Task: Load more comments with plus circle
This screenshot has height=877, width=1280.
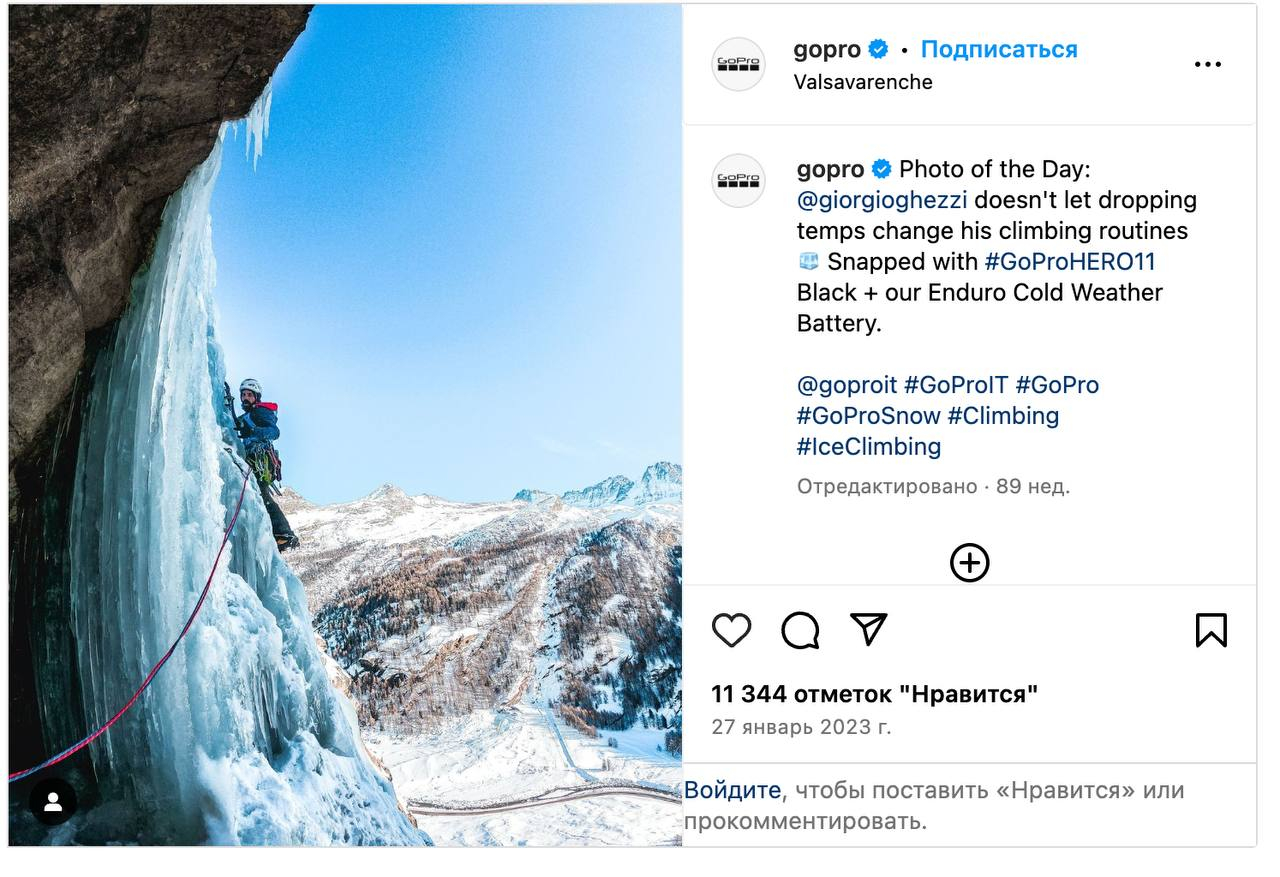Action: (969, 563)
